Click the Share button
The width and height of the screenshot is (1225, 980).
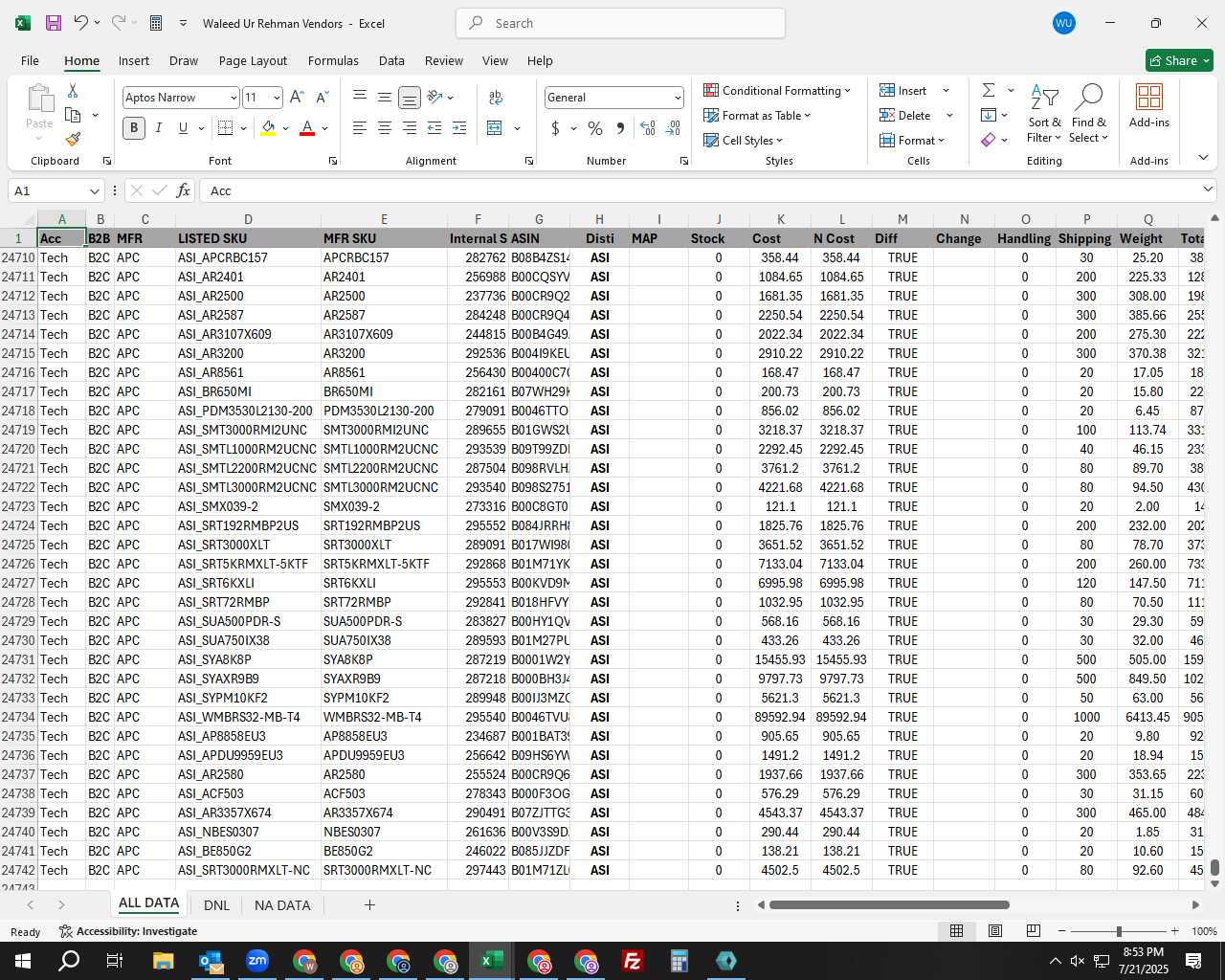click(1179, 60)
